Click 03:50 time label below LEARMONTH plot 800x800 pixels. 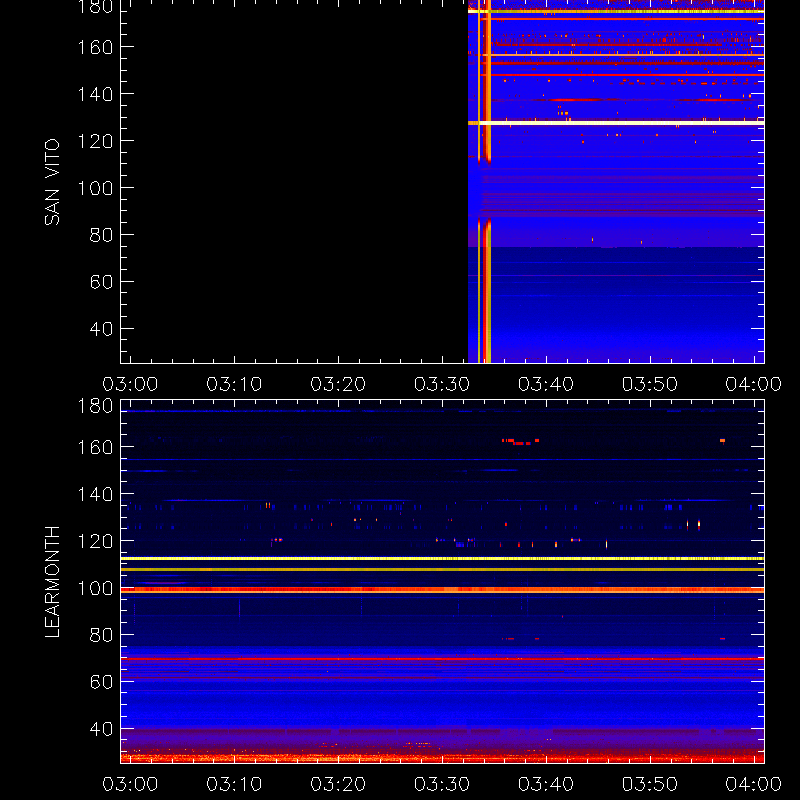650,784
